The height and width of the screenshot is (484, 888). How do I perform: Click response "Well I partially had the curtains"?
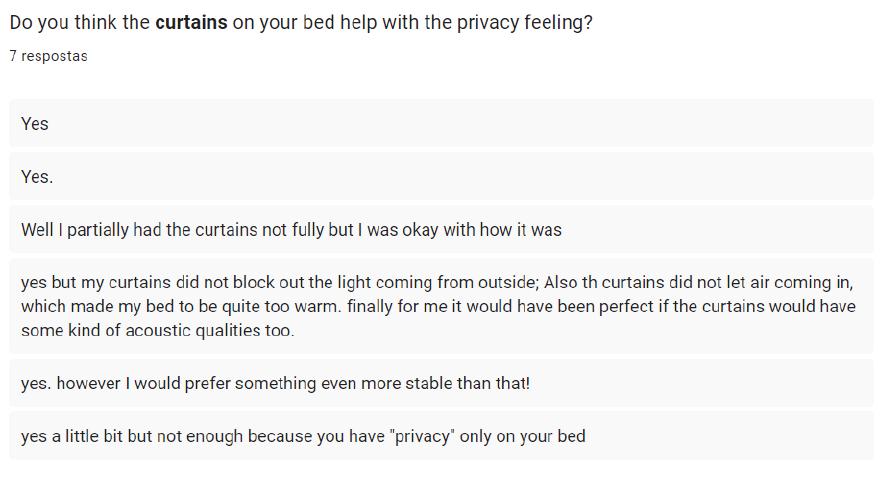(441, 229)
